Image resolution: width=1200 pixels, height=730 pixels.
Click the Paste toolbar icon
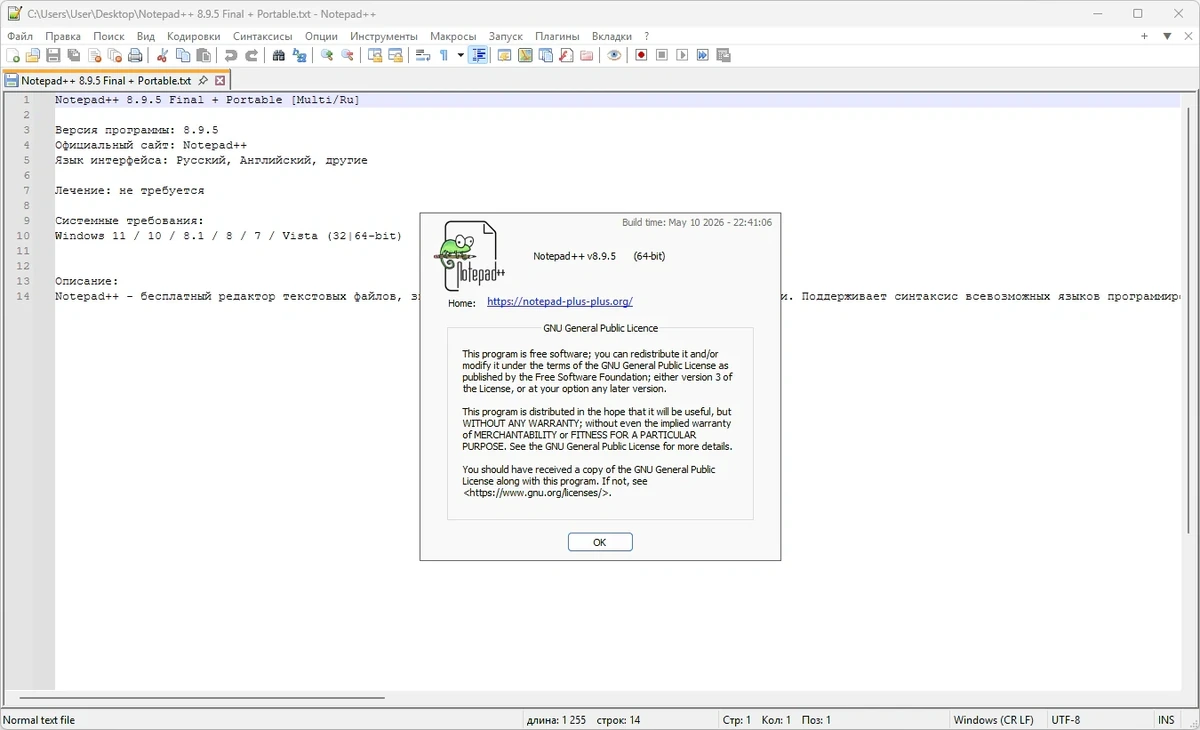point(203,55)
